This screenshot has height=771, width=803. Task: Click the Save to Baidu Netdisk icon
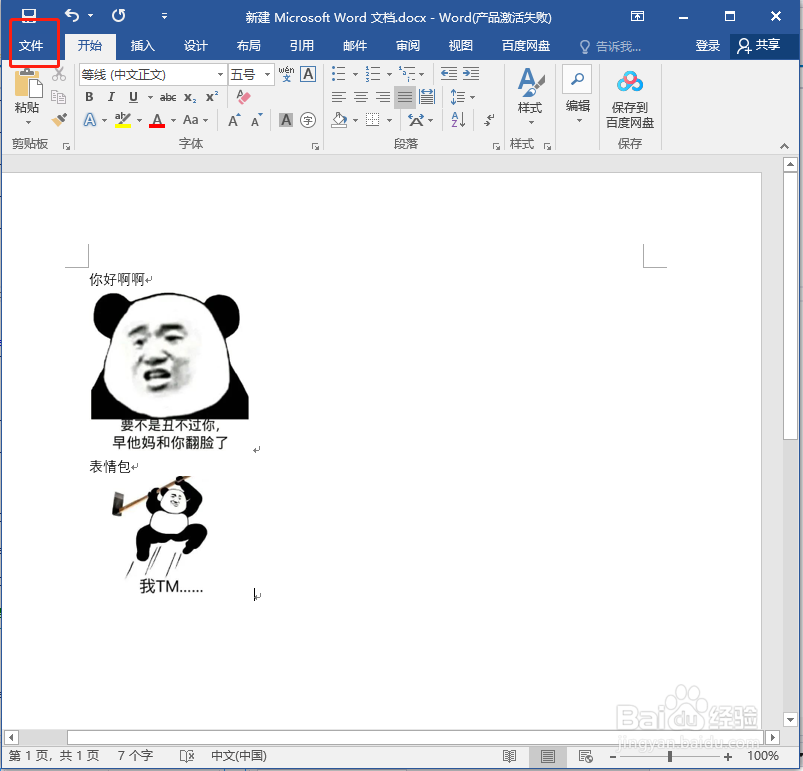click(630, 82)
